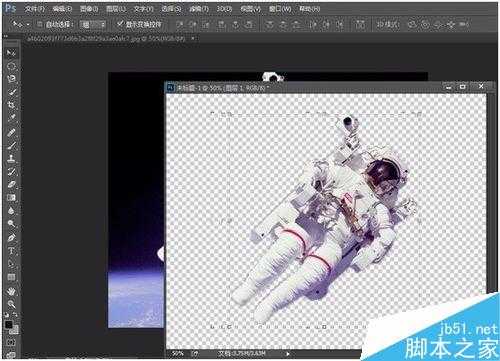Open the 滤镜(T) menu
Viewport: 500px width, 361px height.
pyautogui.click(x=199, y=9)
